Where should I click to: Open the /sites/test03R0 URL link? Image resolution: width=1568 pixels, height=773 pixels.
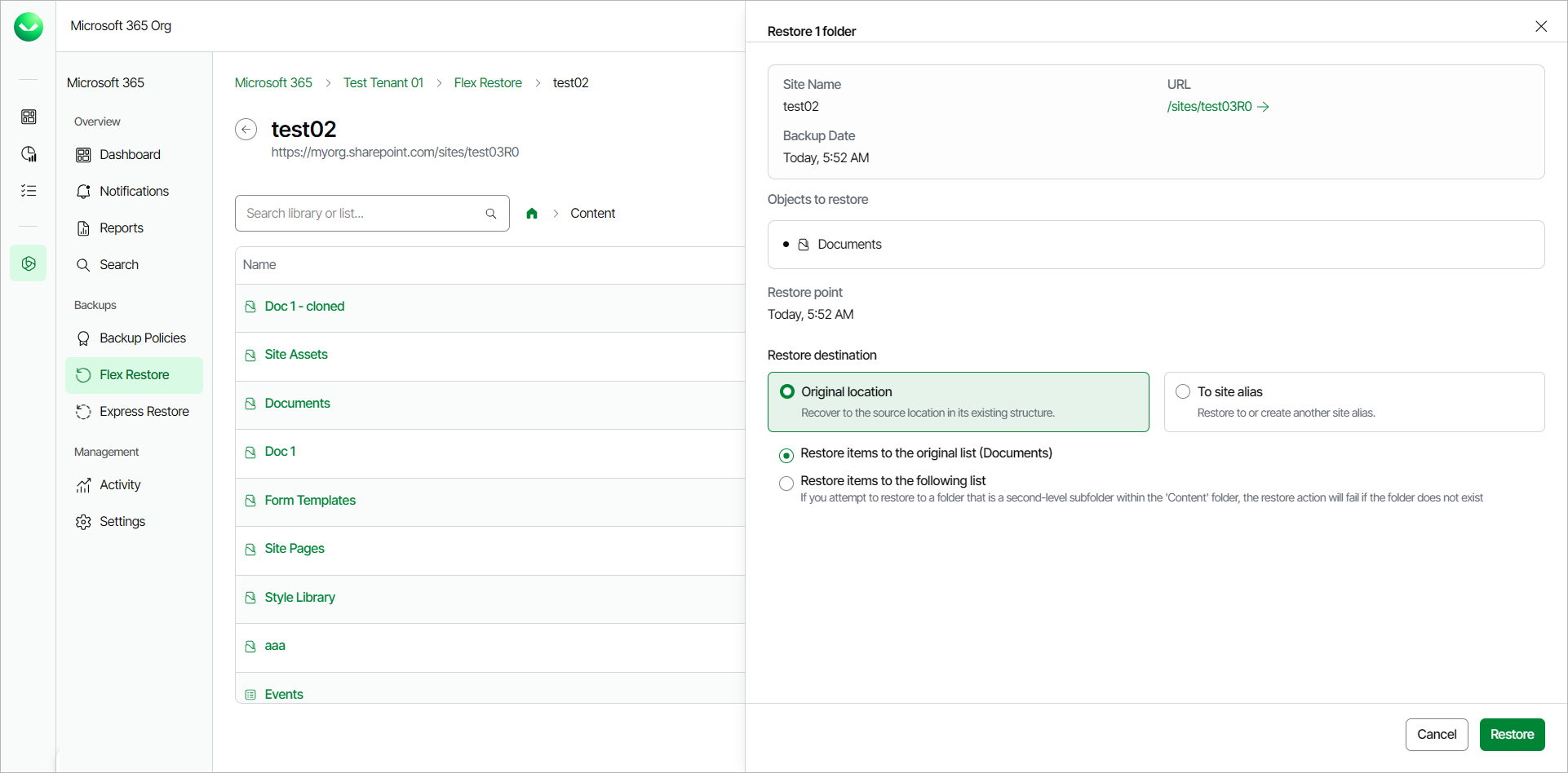point(1217,106)
